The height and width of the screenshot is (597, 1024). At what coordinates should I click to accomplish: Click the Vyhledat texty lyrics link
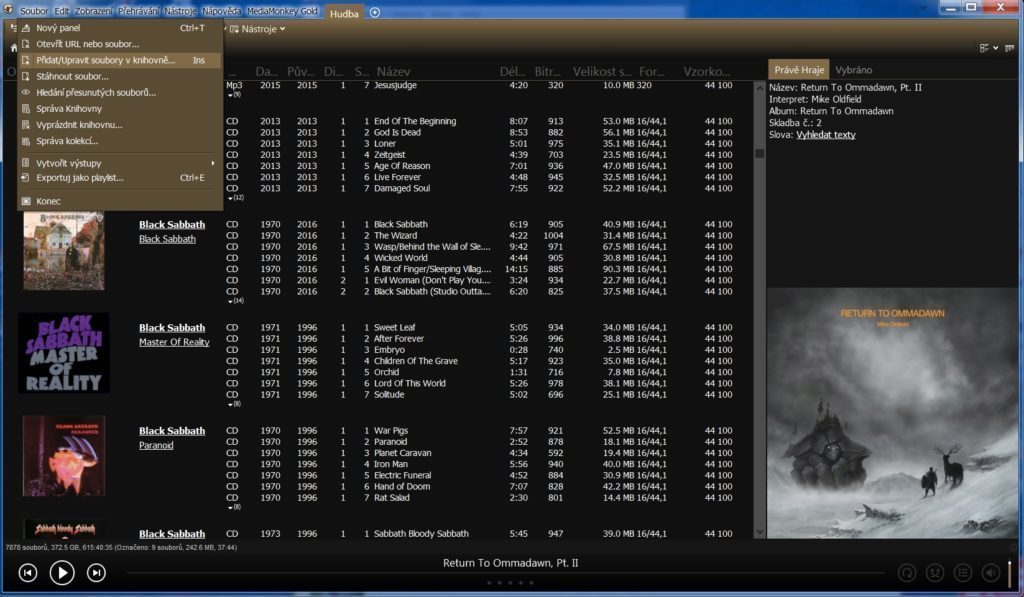point(825,135)
